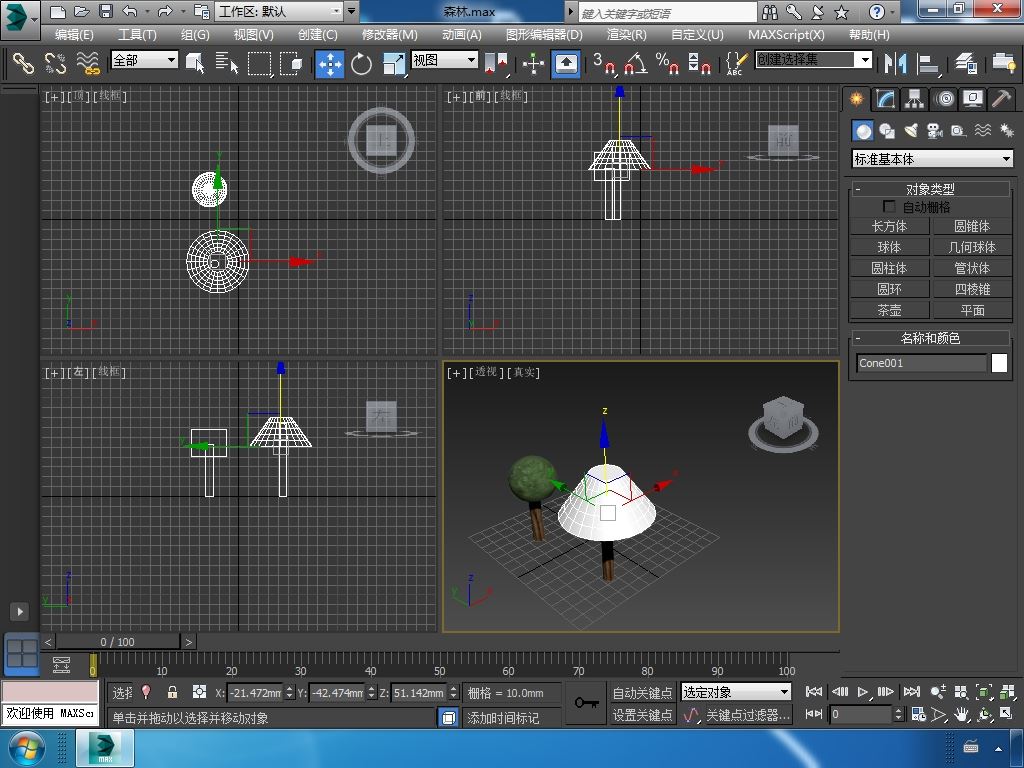Select the Rotate tool in the toolbar
The width and height of the screenshot is (1024, 768).
pyautogui.click(x=361, y=64)
